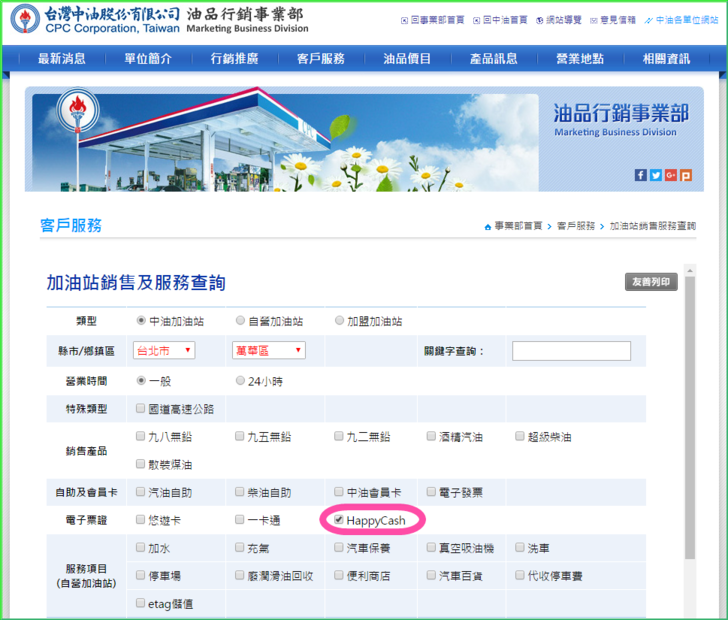Uncheck the HappyCash checkbox
This screenshot has height=620, width=728.
[340, 521]
